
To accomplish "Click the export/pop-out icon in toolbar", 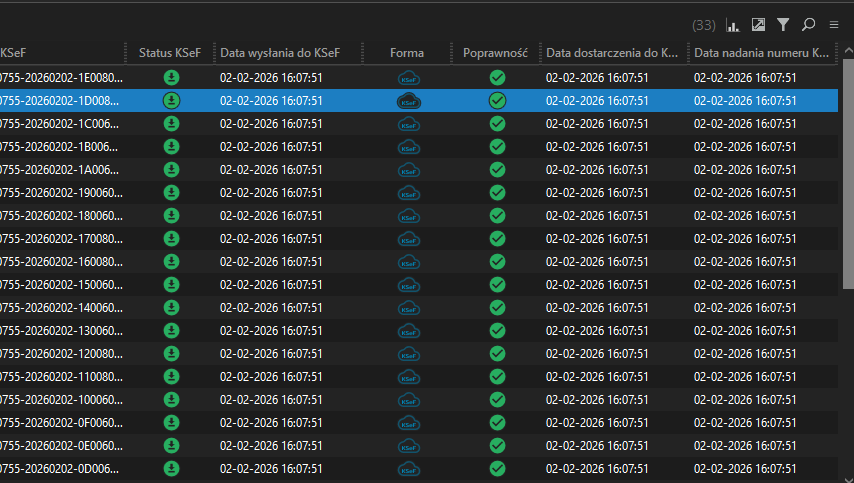I will click(x=758, y=25).
